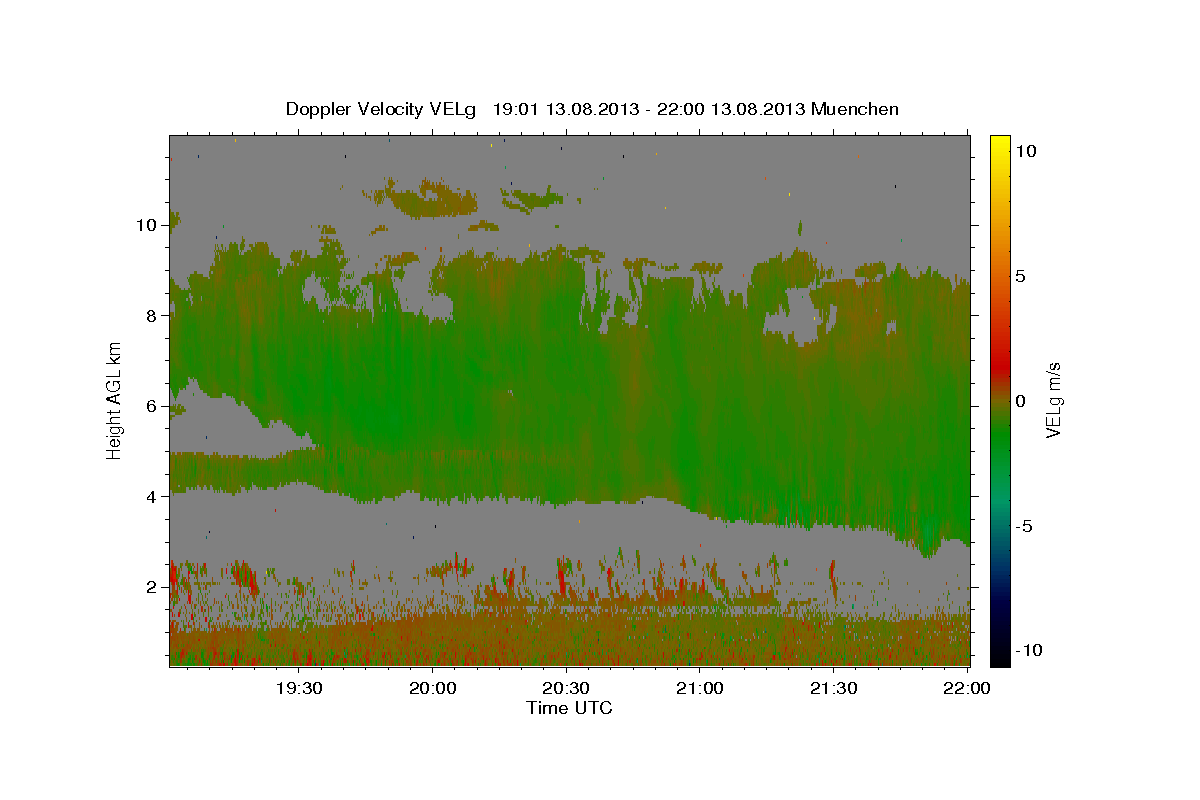This screenshot has width=1200, height=800.
Task: Click the height axis label 10
Action: pos(146,225)
